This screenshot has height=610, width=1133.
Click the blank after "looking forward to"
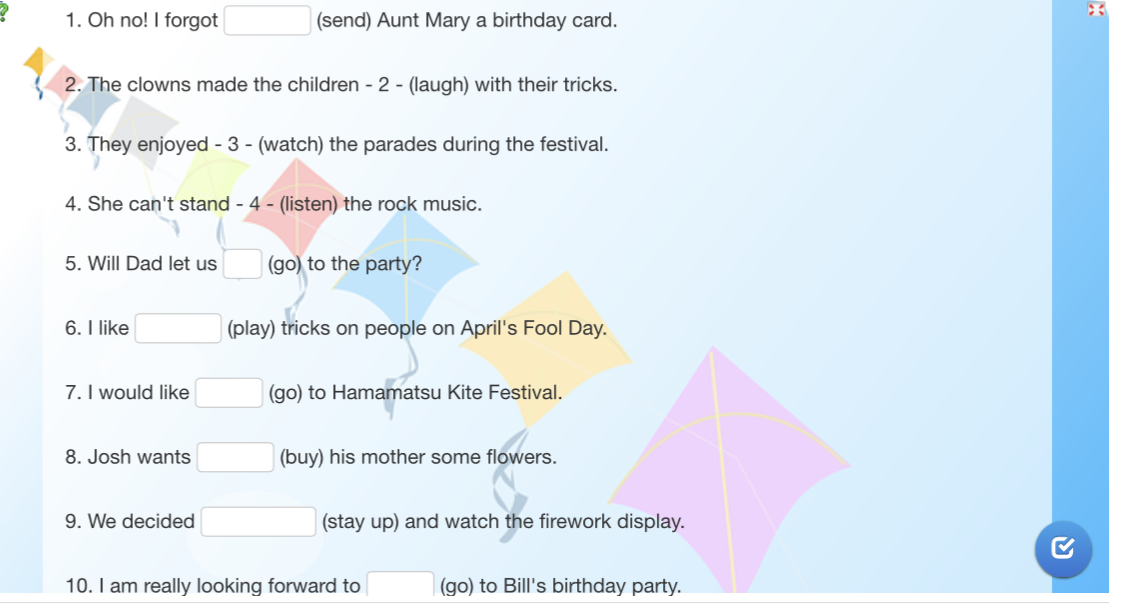tap(400, 584)
